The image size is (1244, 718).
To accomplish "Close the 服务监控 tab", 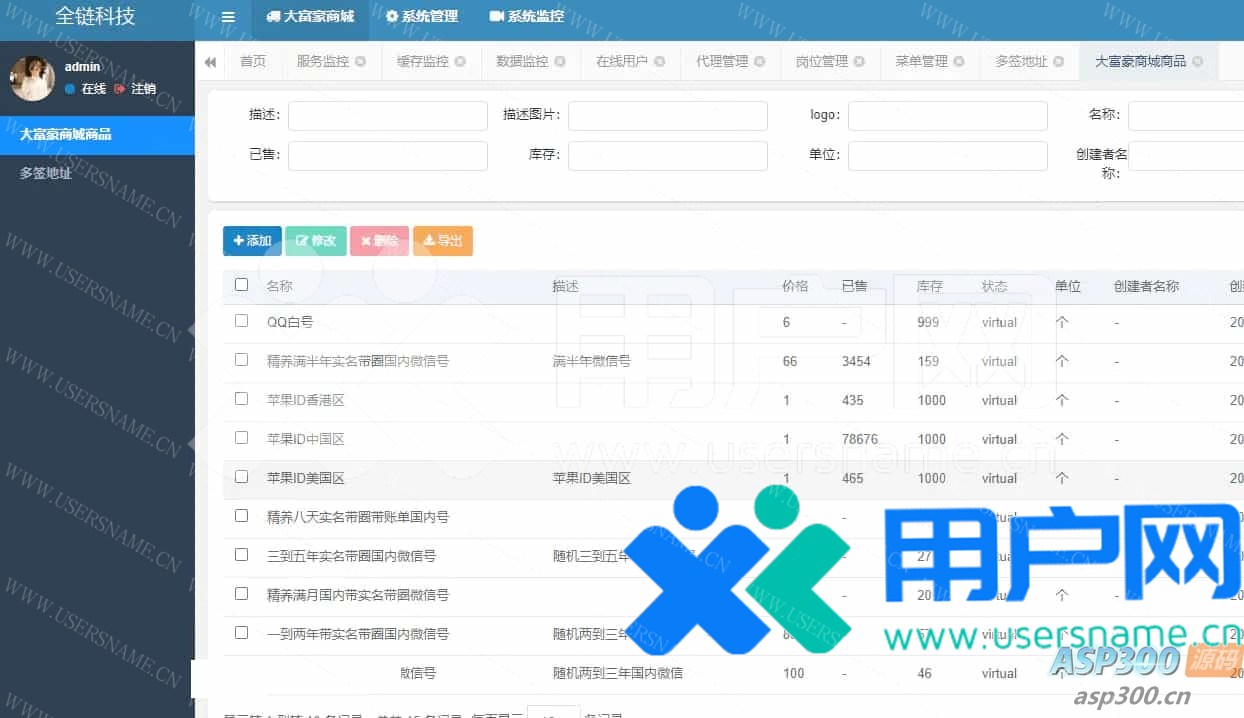I will [x=360, y=62].
